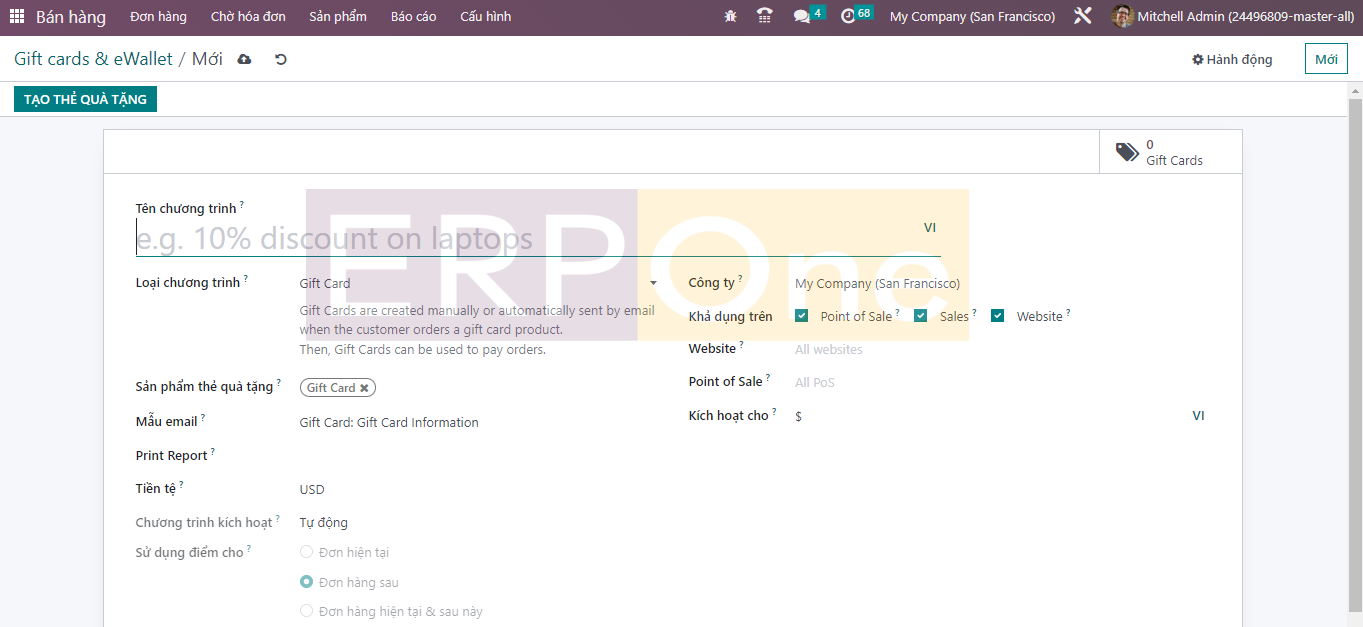
Task: Open the clock activities icon
Action: [849, 17]
